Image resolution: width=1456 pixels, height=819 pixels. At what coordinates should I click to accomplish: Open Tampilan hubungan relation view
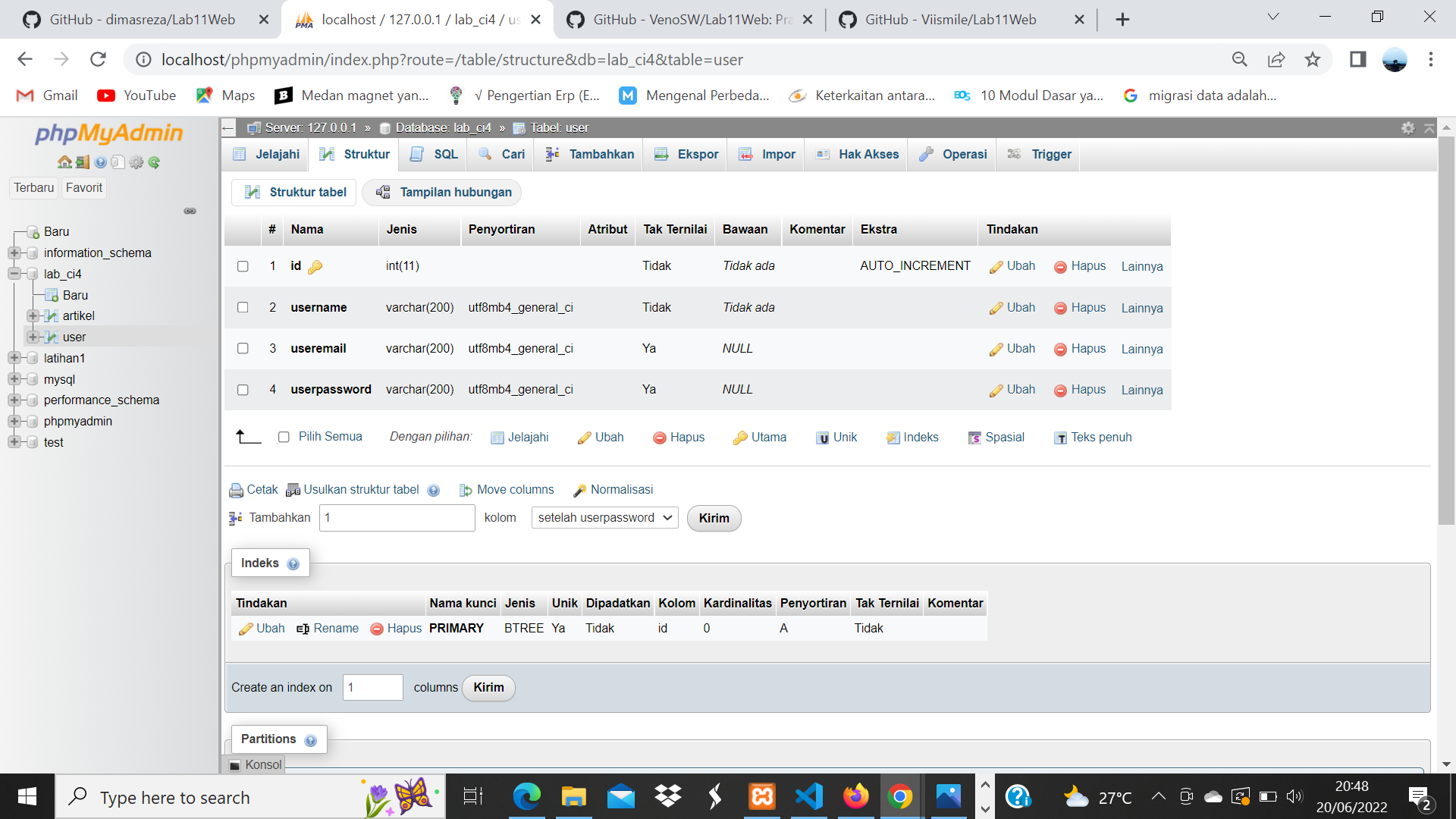click(x=442, y=192)
